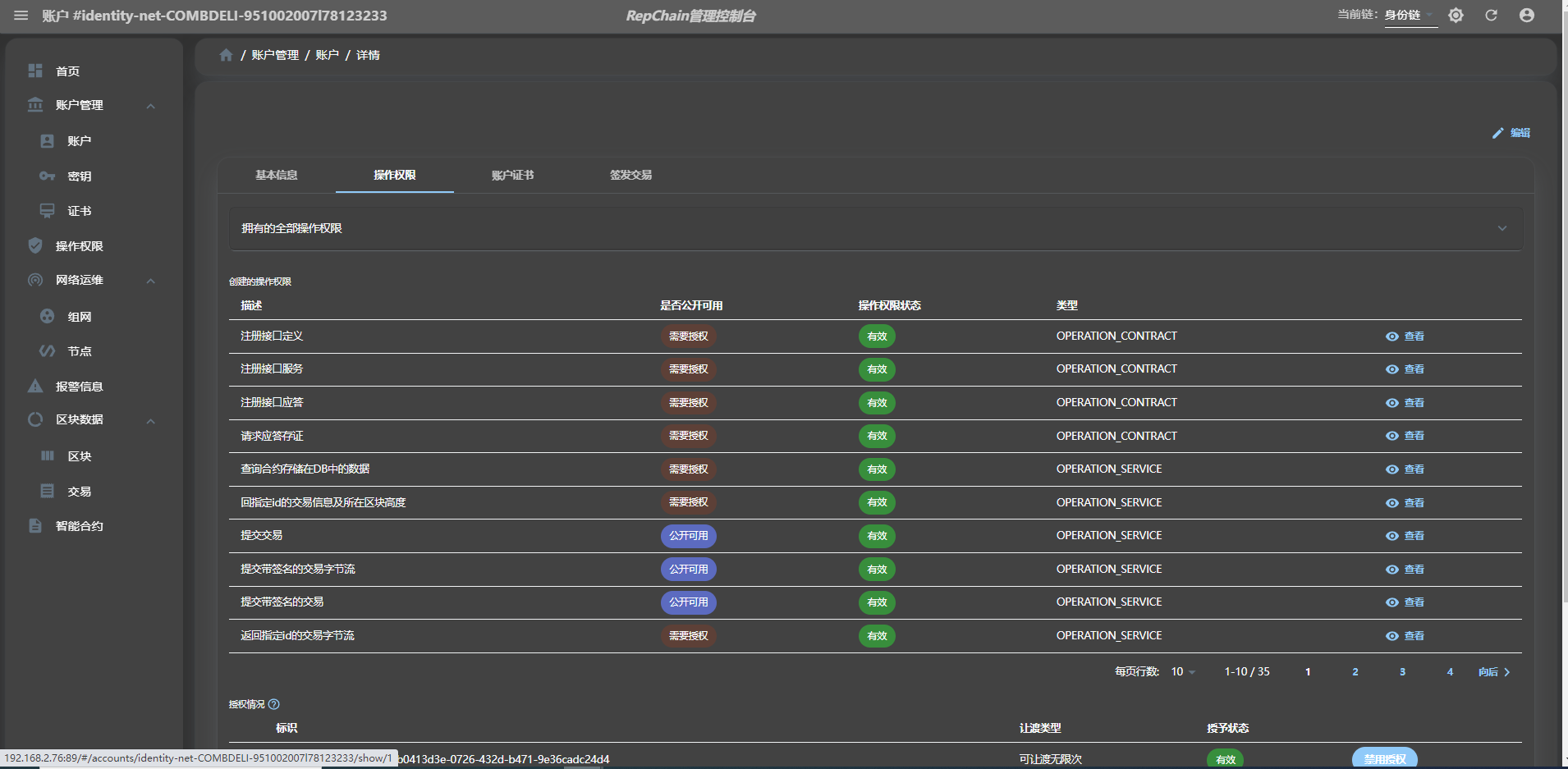Viewport: 1568px width, 769px height.
Task: Click 有效 status badge in 请求应答存证 row
Action: point(877,436)
